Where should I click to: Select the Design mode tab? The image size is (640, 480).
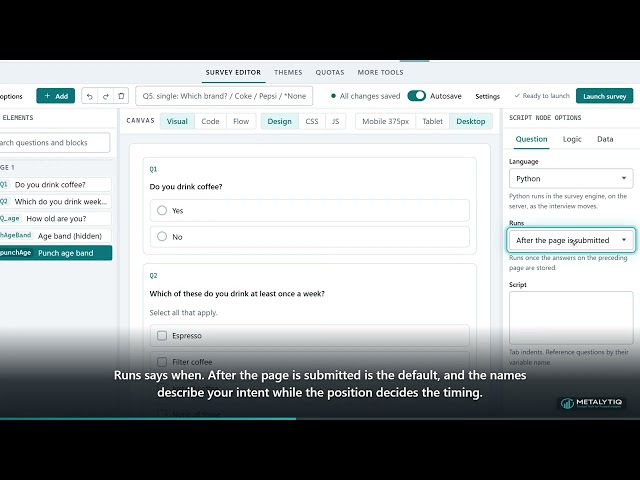(280, 121)
